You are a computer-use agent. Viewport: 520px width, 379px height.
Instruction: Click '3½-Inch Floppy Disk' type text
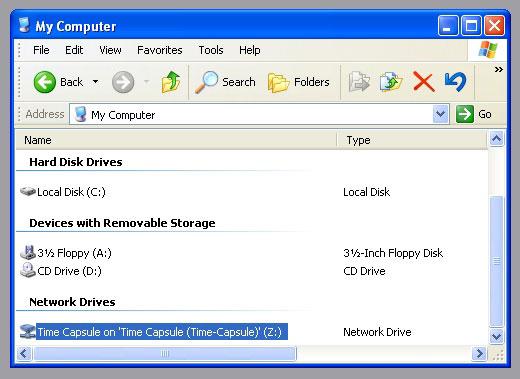pos(393,253)
